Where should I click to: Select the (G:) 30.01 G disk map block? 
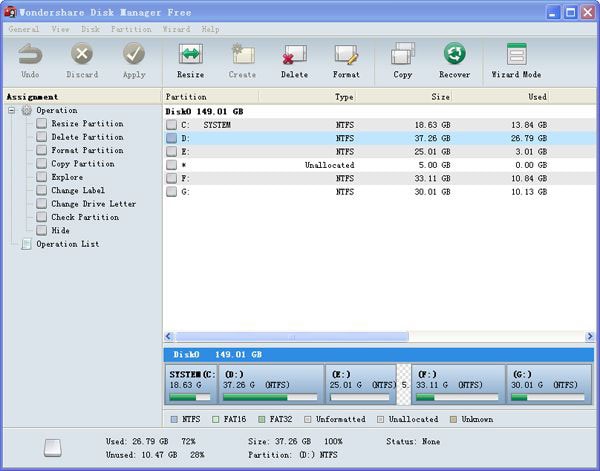coord(549,384)
